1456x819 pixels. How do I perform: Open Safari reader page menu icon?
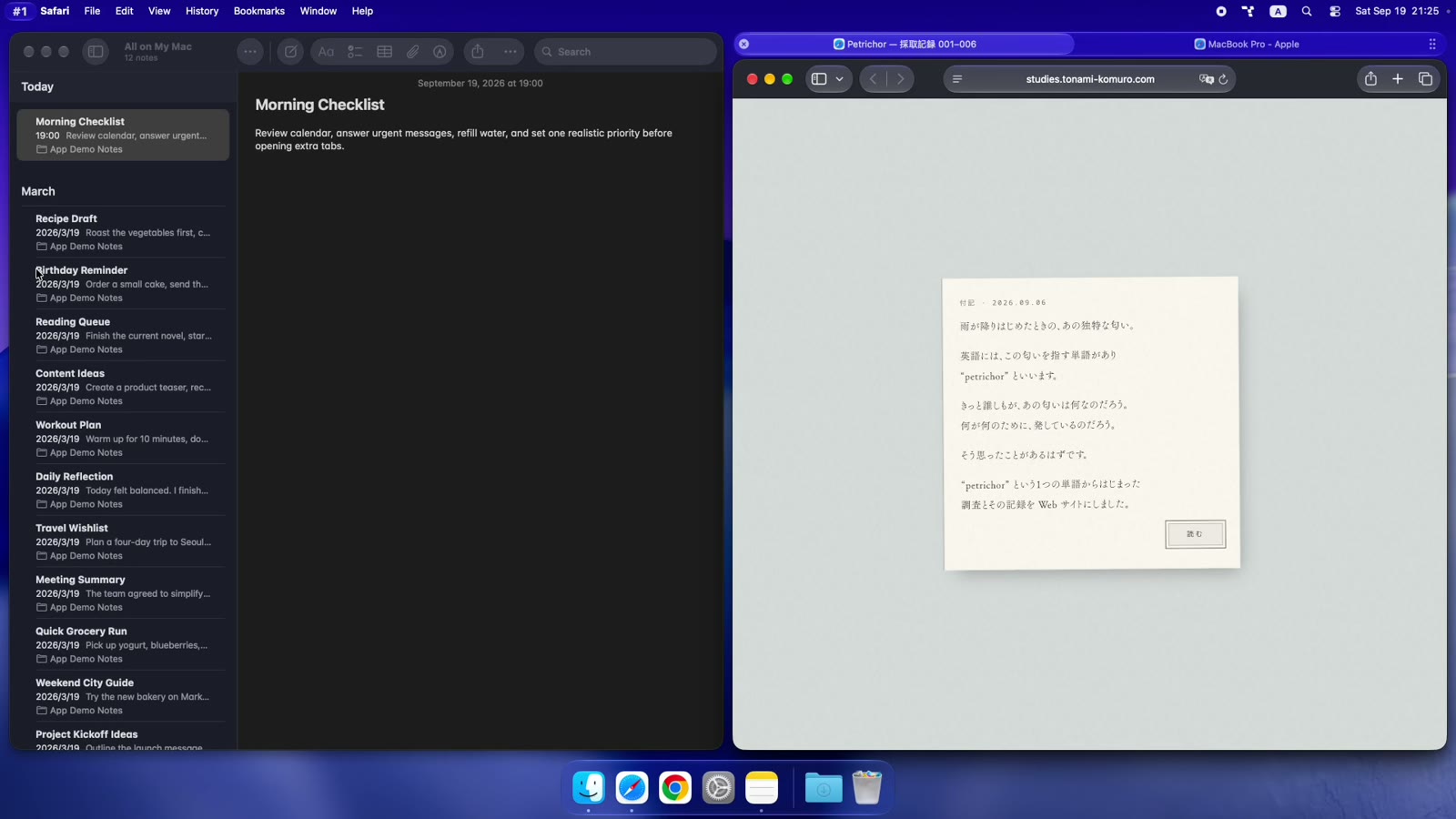click(x=957, y=79)
